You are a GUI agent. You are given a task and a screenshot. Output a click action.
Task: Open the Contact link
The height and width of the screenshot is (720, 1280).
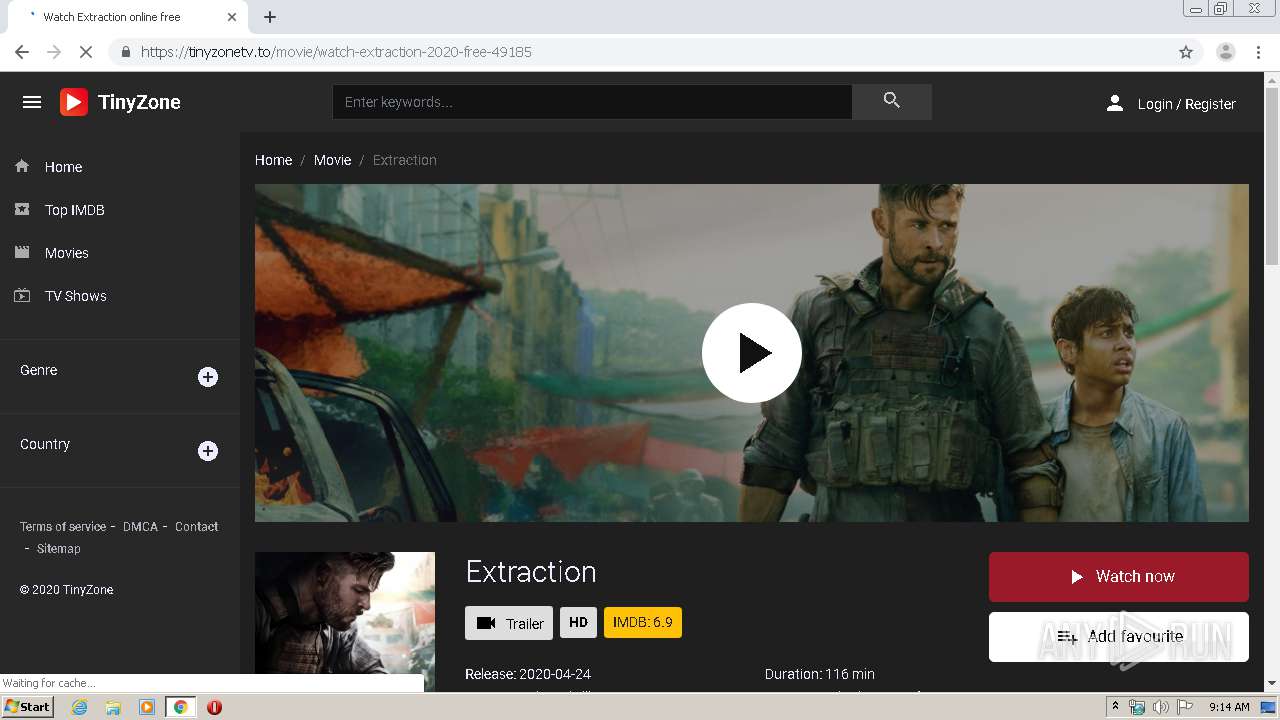click(x=196, y=526)
